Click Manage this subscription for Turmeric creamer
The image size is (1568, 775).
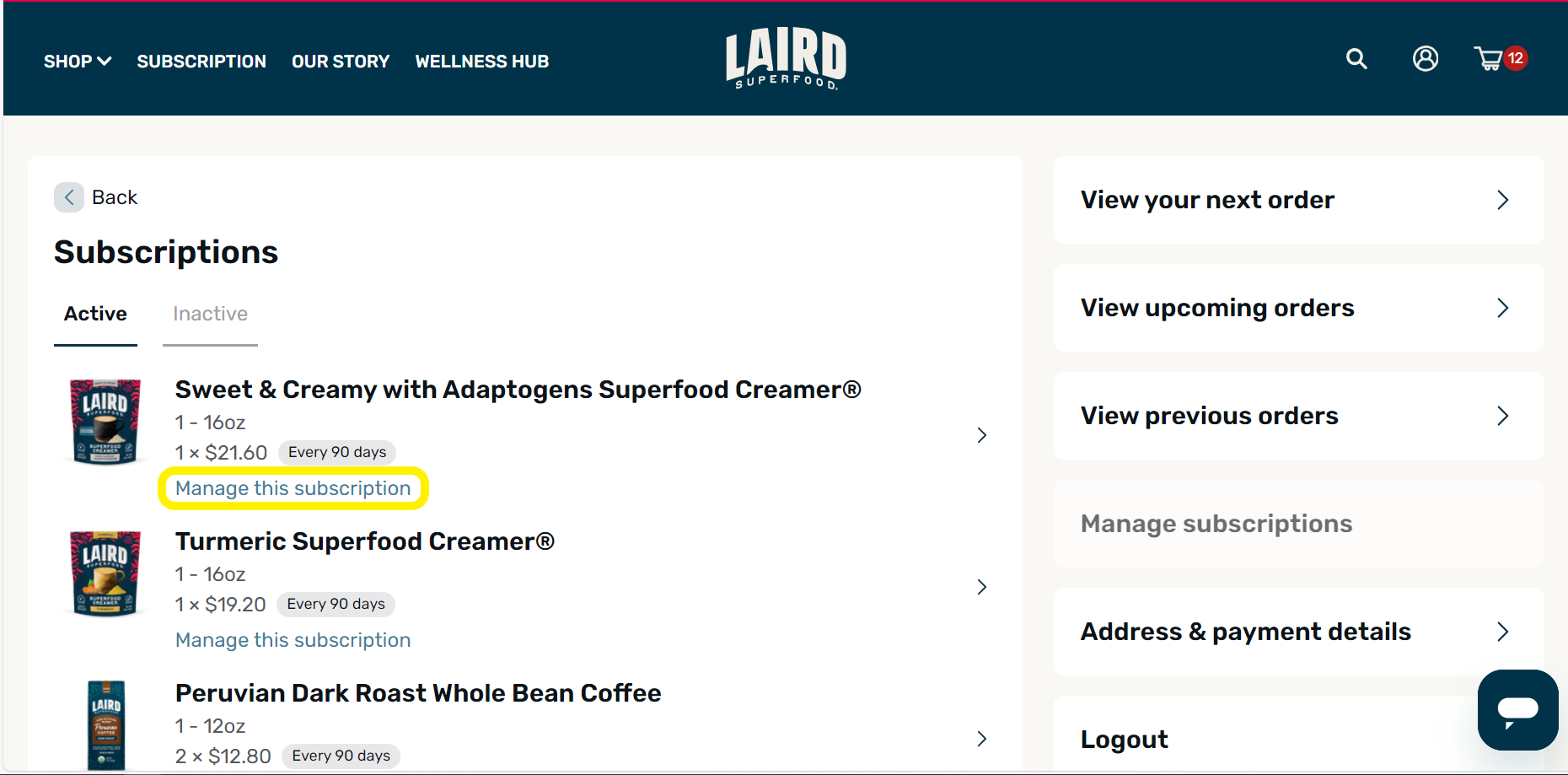coord(293,640)
